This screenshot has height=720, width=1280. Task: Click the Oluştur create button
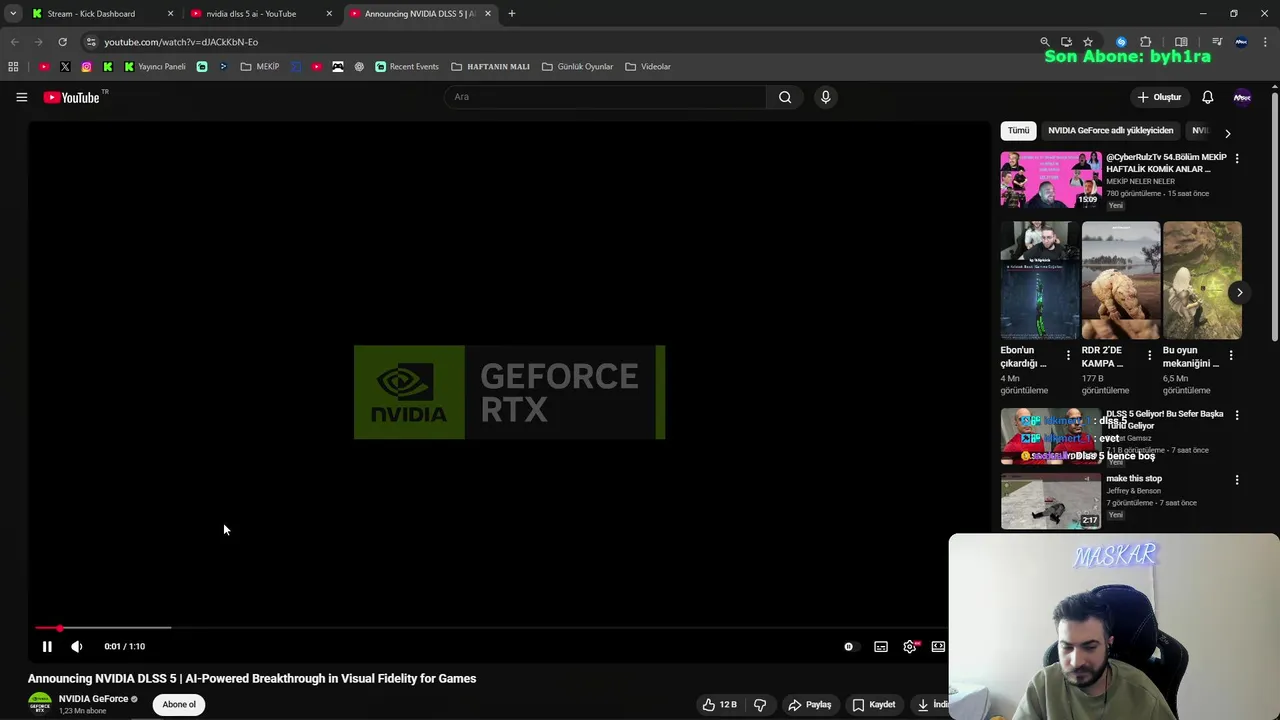tap(1159, 97)
